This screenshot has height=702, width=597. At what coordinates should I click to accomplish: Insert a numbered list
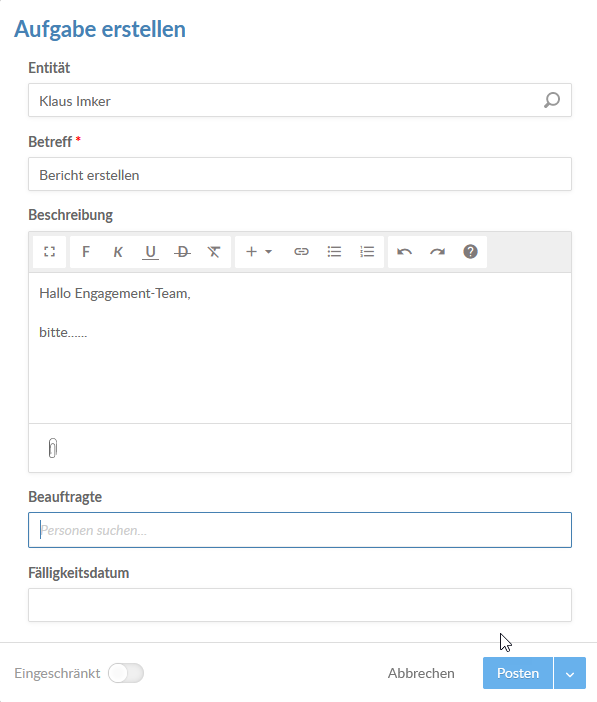(367, 252)
